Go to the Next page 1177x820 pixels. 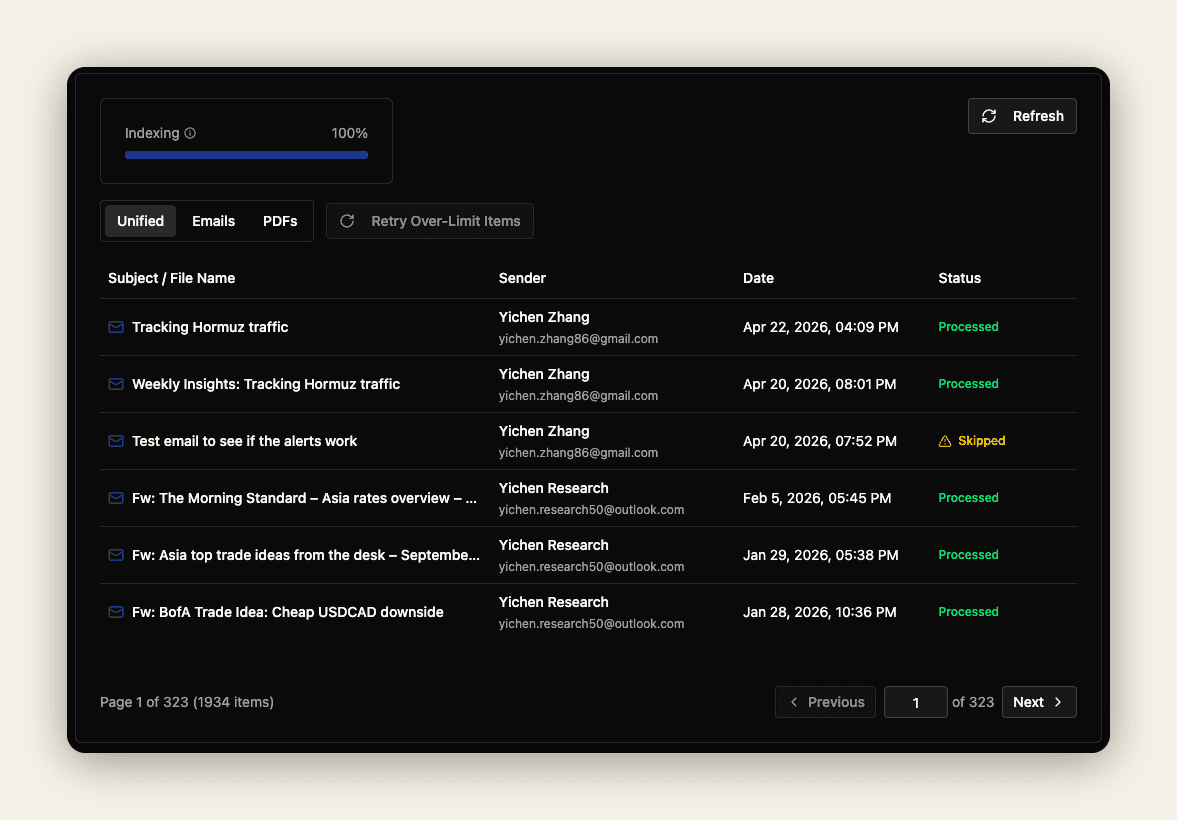pos(1039,702)
